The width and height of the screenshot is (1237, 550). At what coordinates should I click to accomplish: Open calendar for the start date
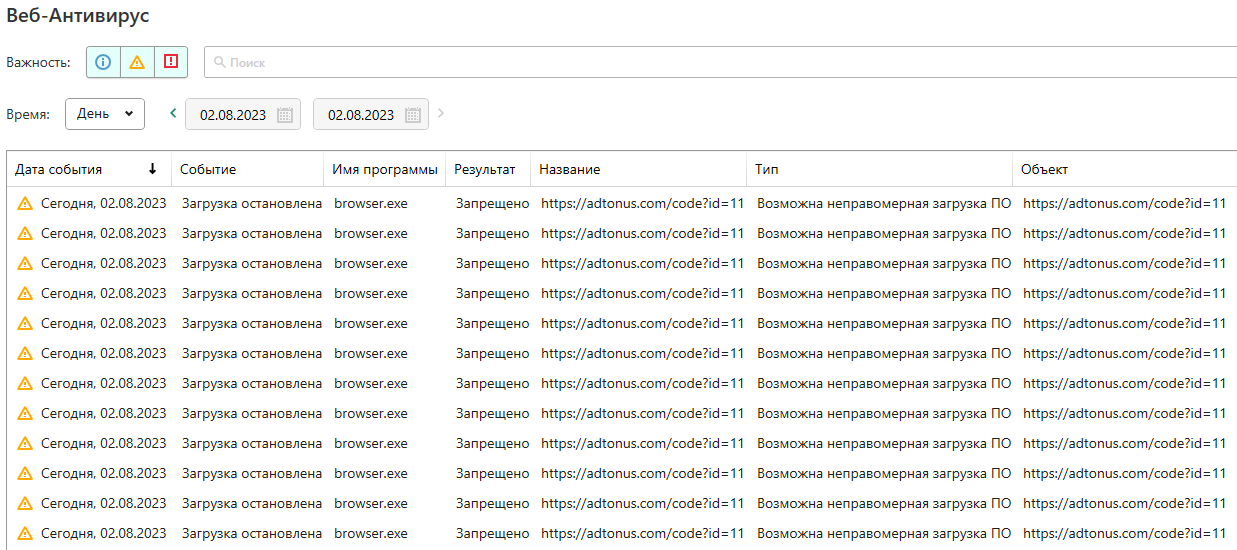pyautogui.click(x=284, y=115)
